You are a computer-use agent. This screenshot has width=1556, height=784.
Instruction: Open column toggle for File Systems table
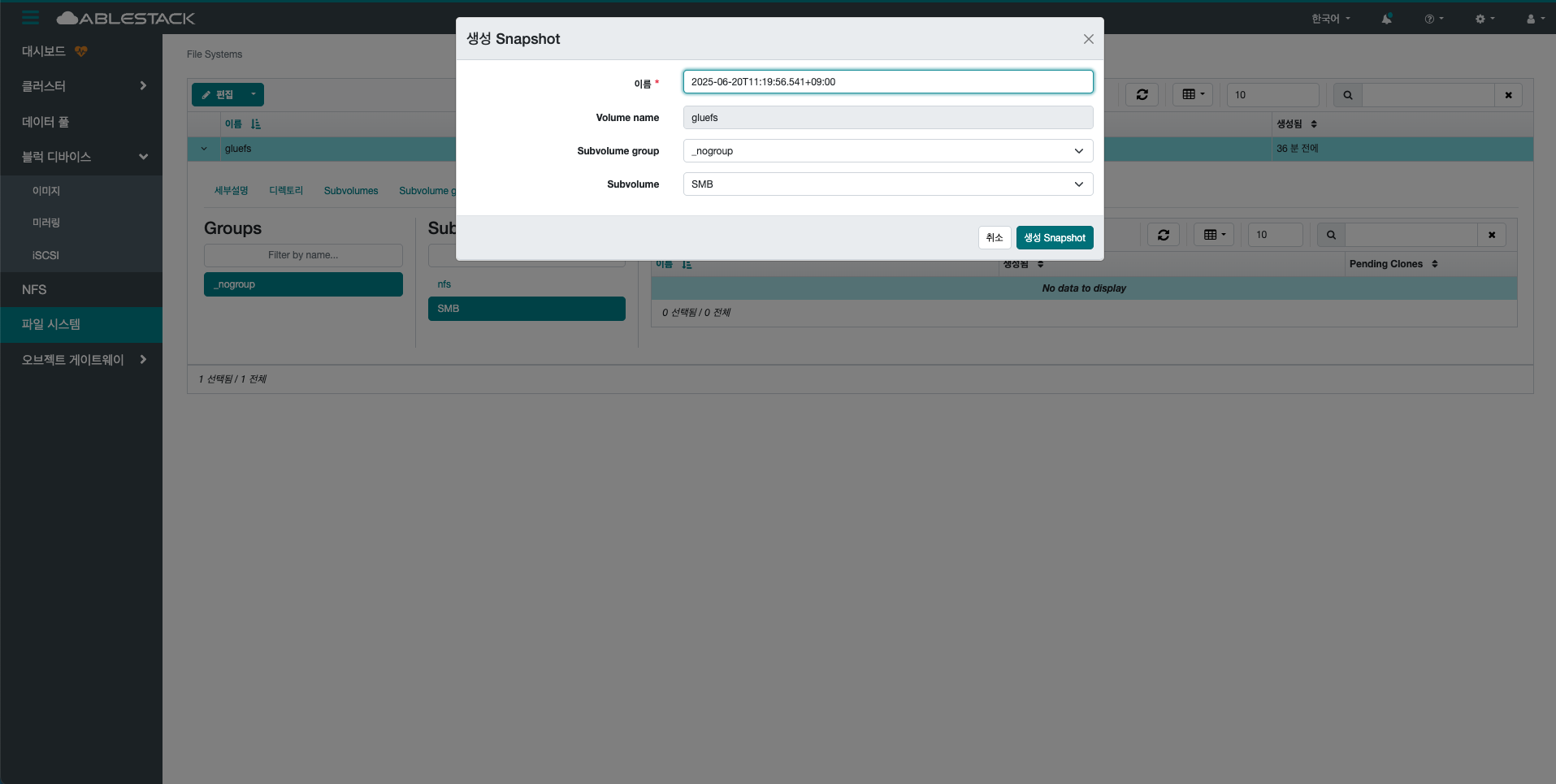click(x=1193, y=94)
